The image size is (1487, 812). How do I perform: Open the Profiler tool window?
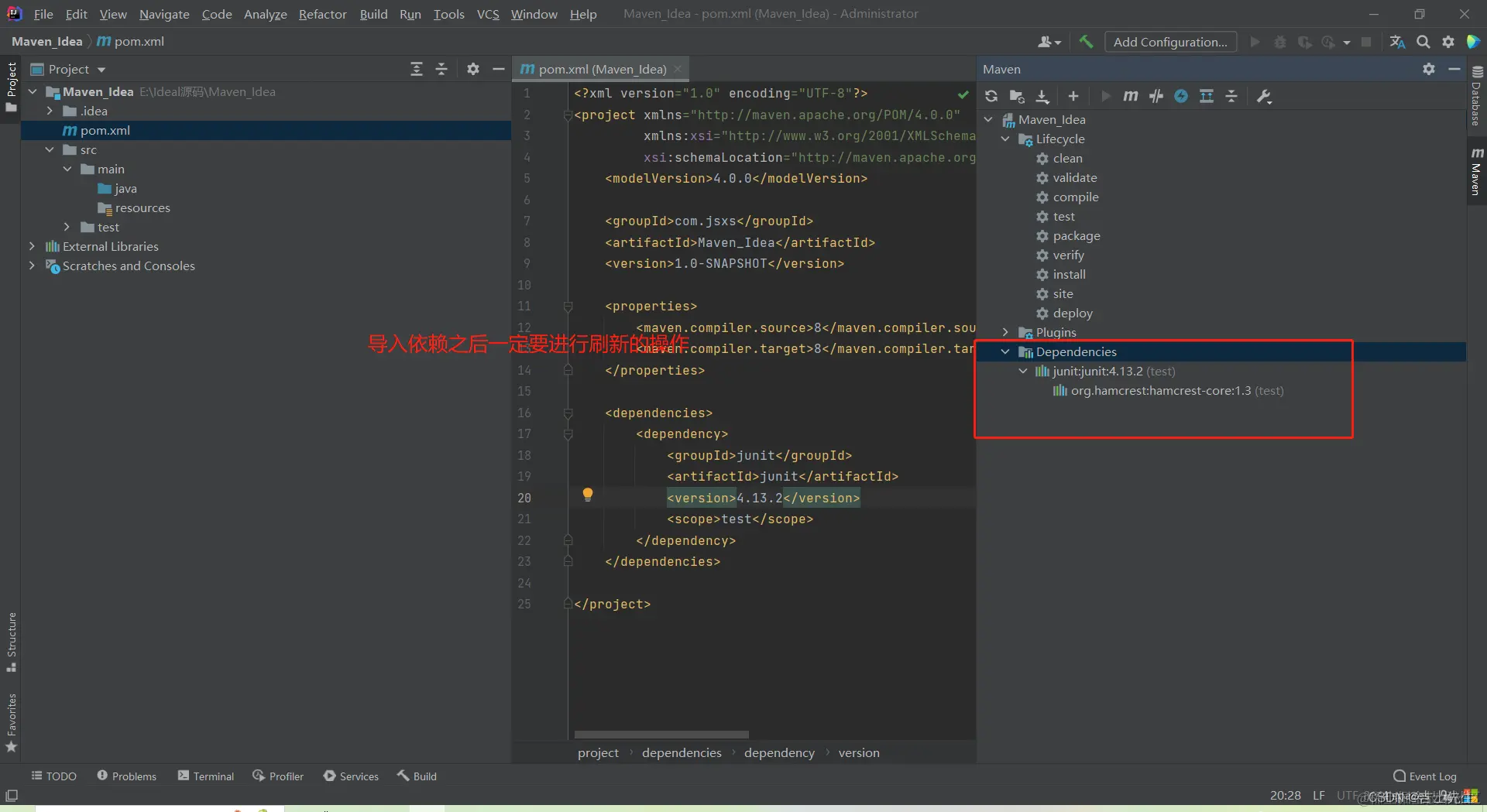[x=278, y=776]
